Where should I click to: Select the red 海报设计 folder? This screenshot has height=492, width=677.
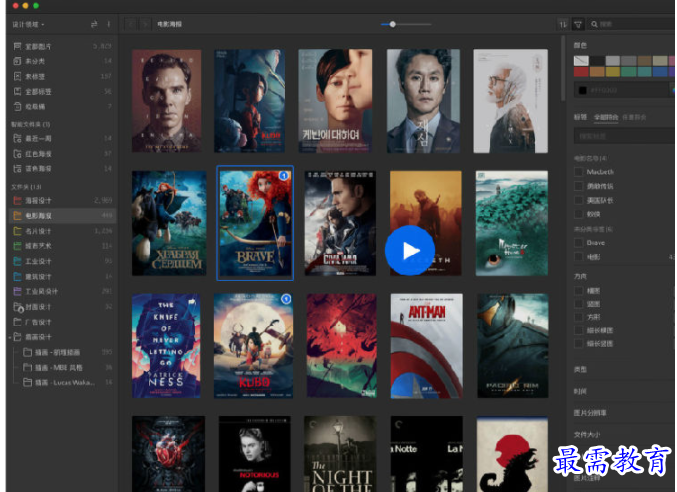click(62, 200)
